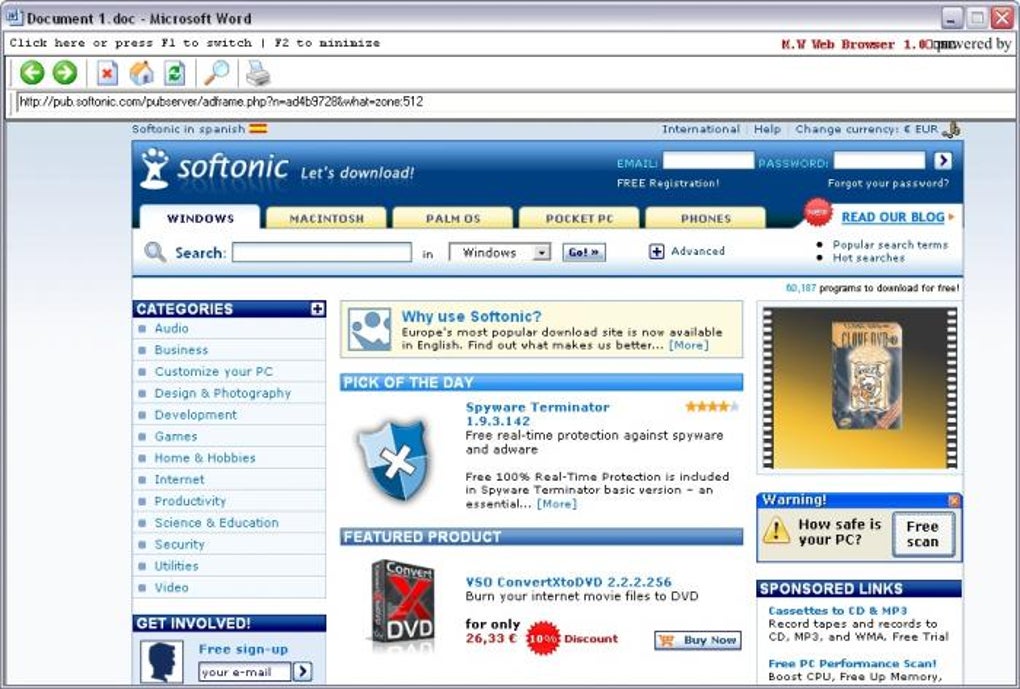Image resolution: width=1020 pixels, height=689 pixels.
Task: Open the Audio category
Action: click(171, 329)
